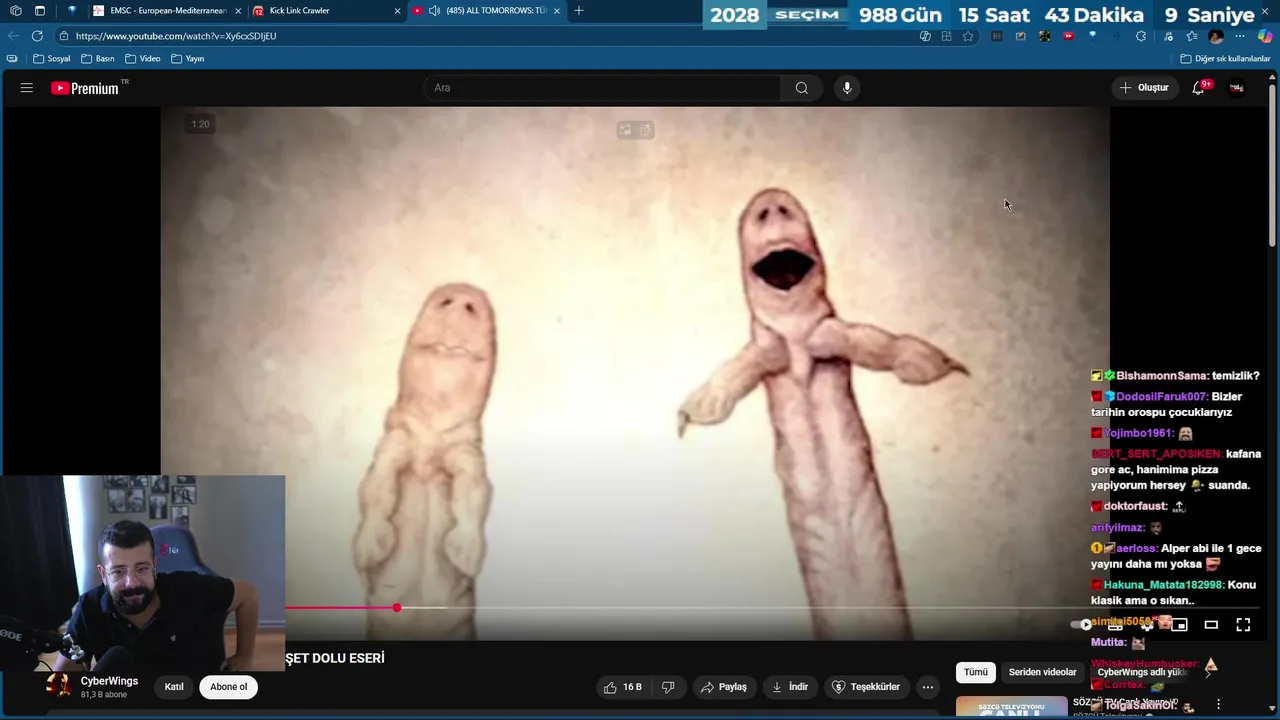The image size is (1280, 720).
Task: Open SÖZCÜ Televizyonu video thumbnail
Action: pos(1011,707)
